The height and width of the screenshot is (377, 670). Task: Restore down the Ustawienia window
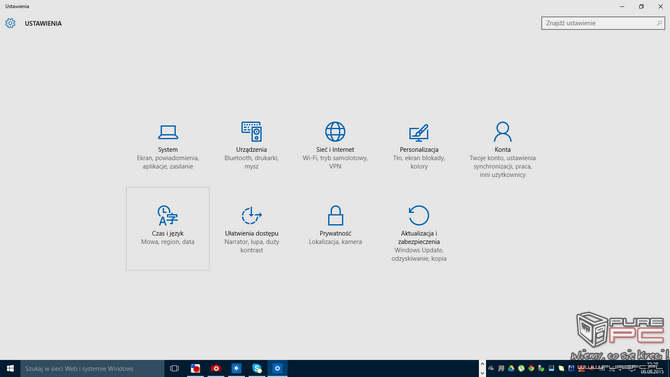[641, 6]
